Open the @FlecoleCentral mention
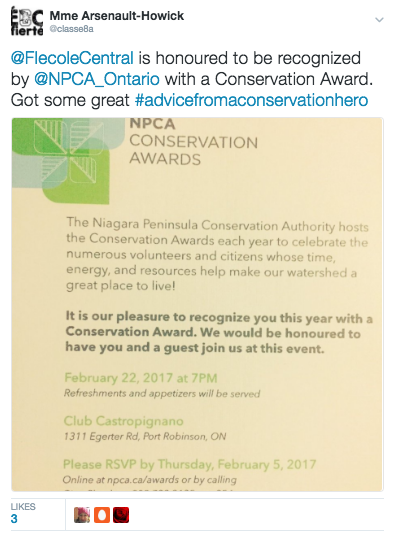398x534 pixels. coord(72,58)
